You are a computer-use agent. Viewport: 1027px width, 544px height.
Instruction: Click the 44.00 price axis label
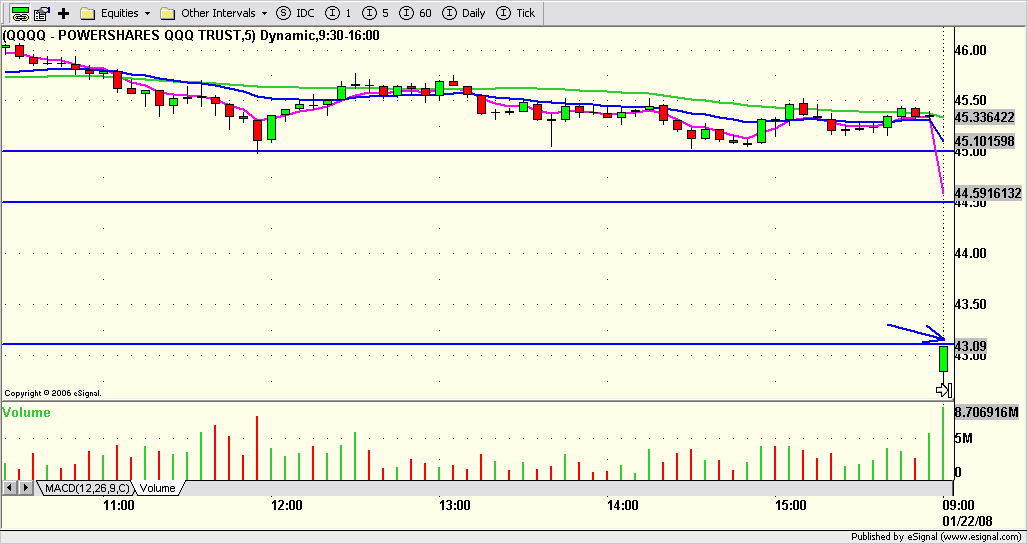point(972,253)
